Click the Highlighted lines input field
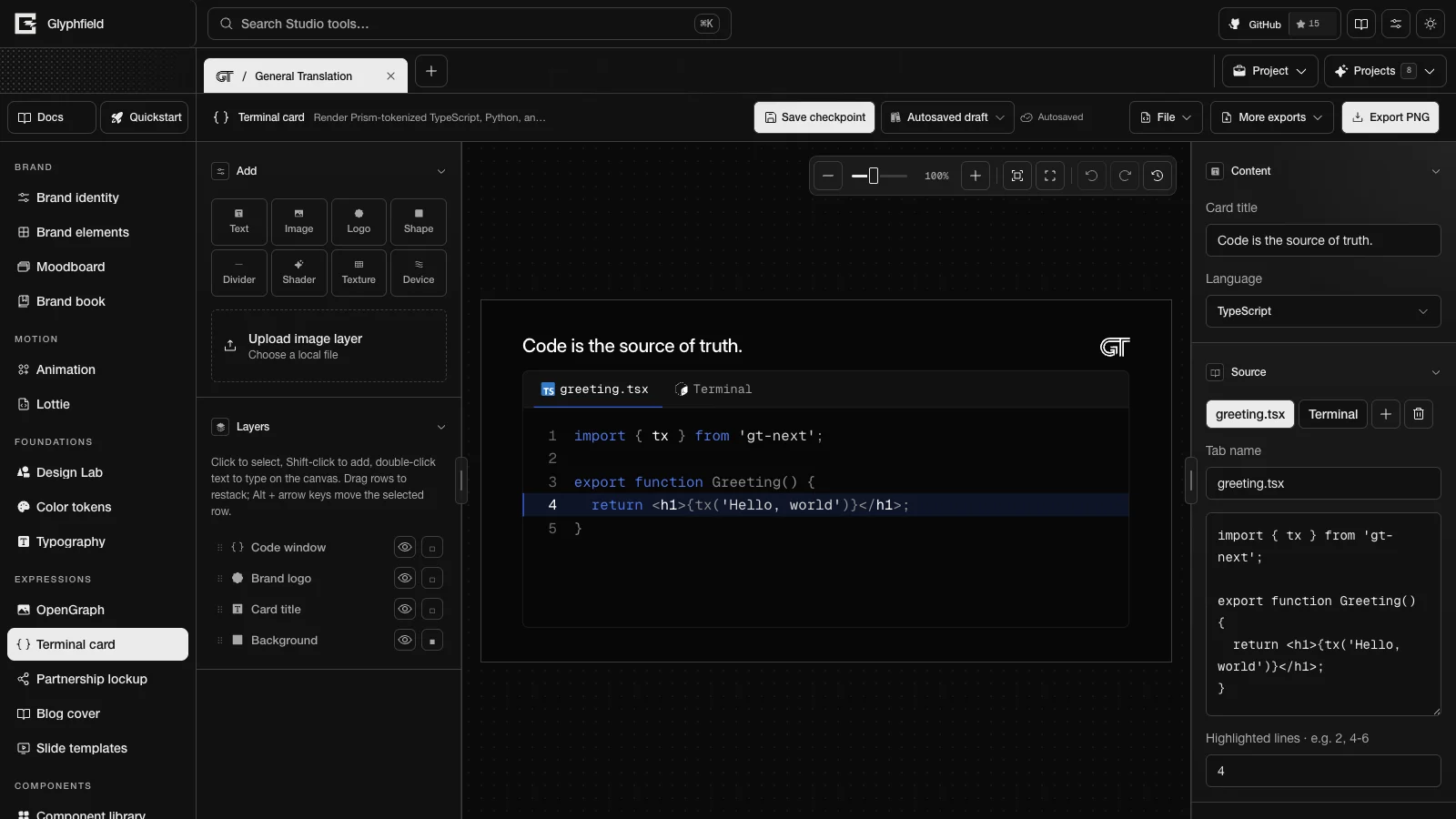 (x=1323, y=771)
